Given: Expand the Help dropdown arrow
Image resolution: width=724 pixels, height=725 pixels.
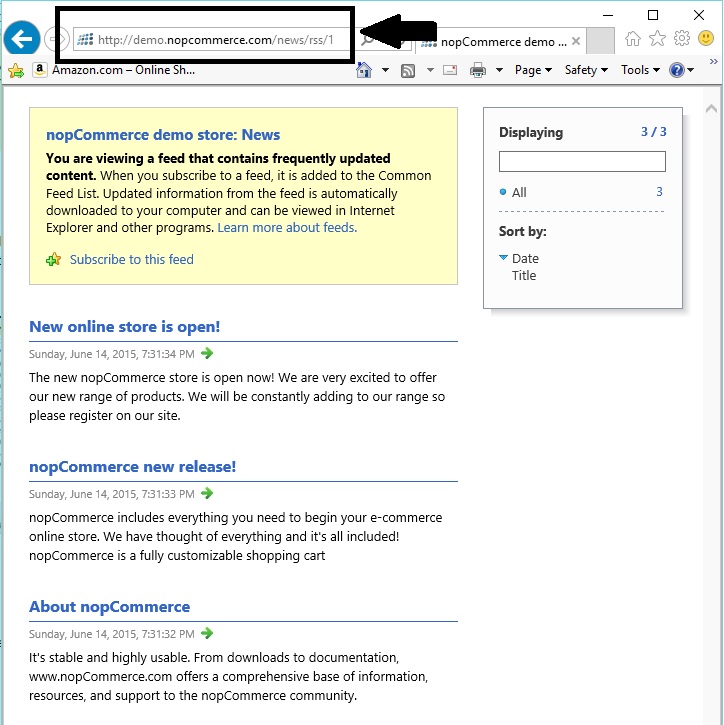Looking at the screenshot, I should click(x=690, y=70).
